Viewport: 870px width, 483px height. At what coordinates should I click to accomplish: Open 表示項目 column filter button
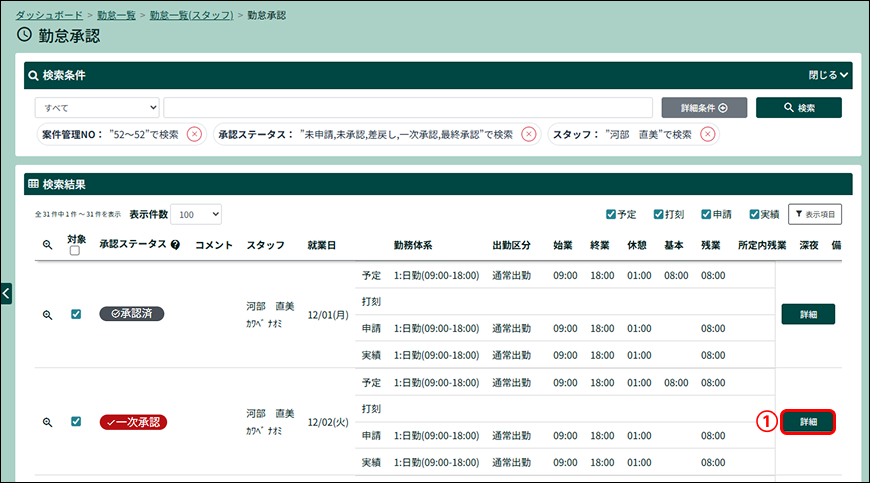point(815,214)
